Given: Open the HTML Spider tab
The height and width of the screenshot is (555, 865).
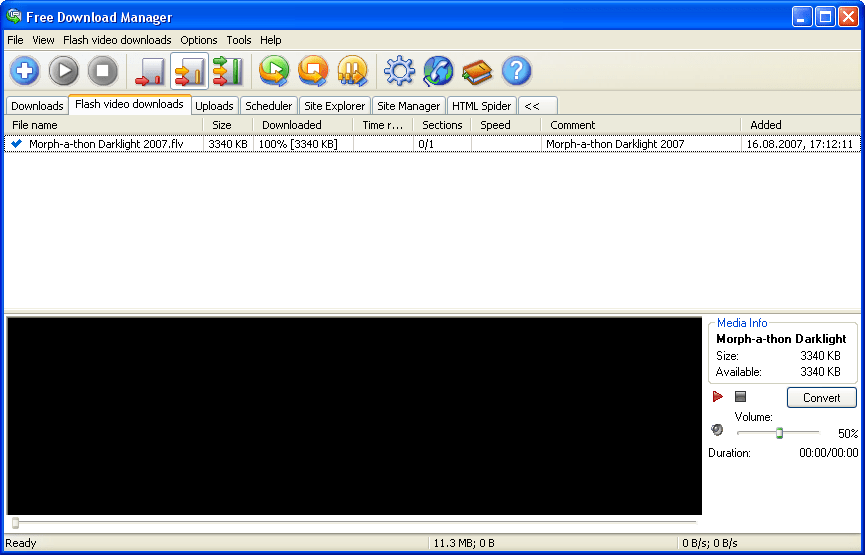Looking at the screenshot, I should tap(482, 106).
